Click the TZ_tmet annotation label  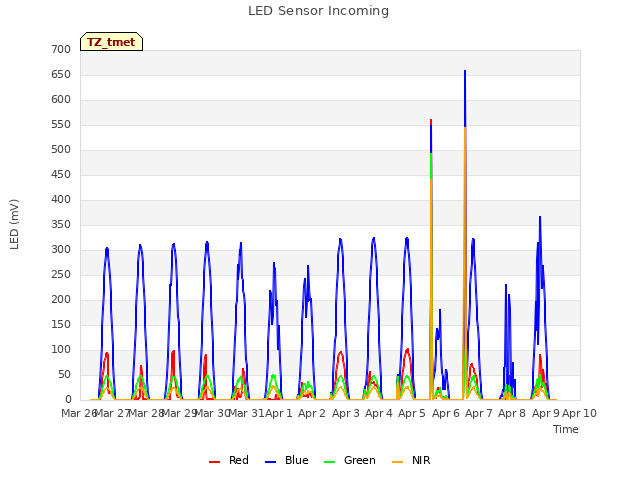point(111,42)
